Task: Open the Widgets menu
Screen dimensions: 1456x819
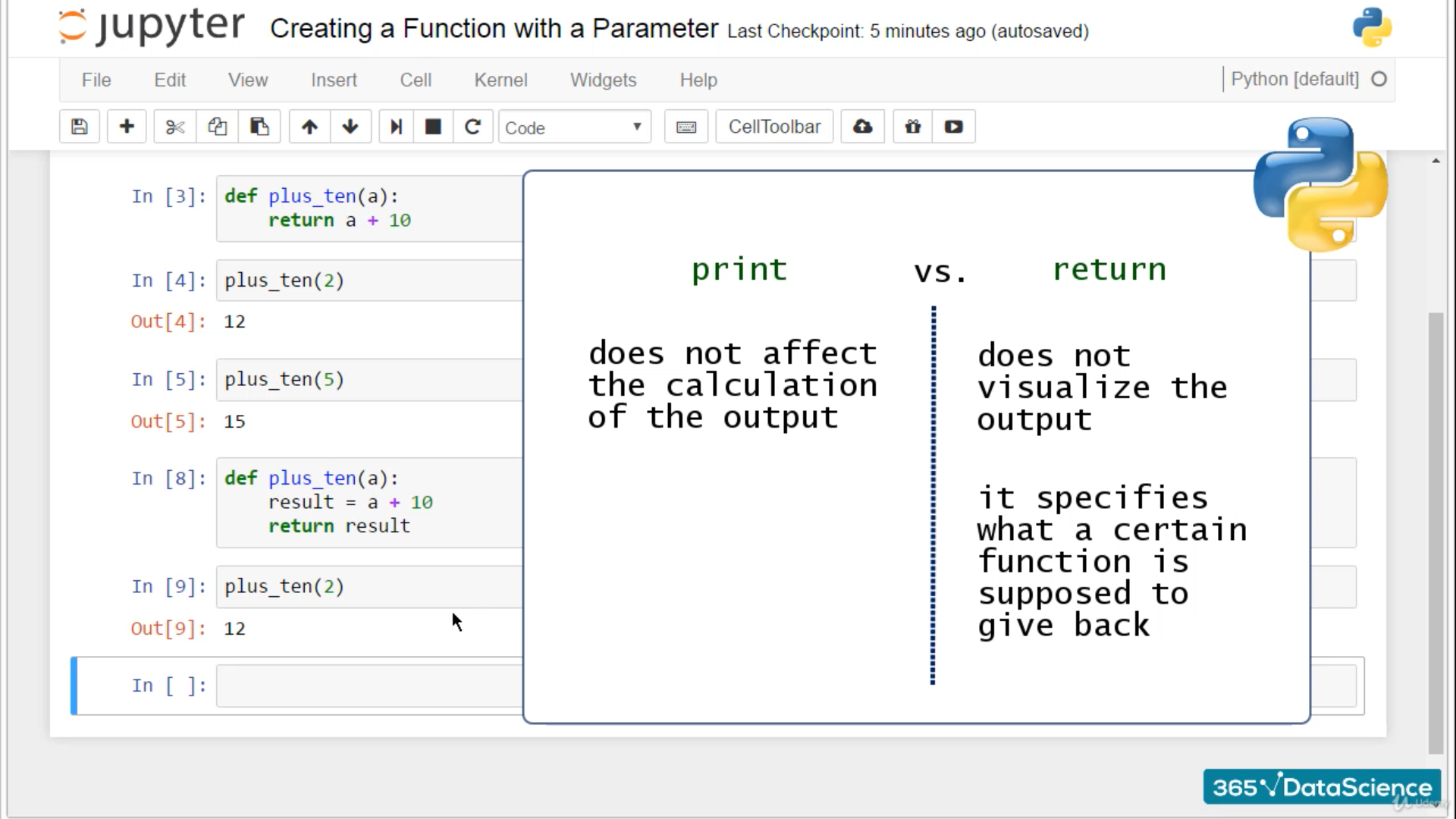Action: (x=603, y=80)
